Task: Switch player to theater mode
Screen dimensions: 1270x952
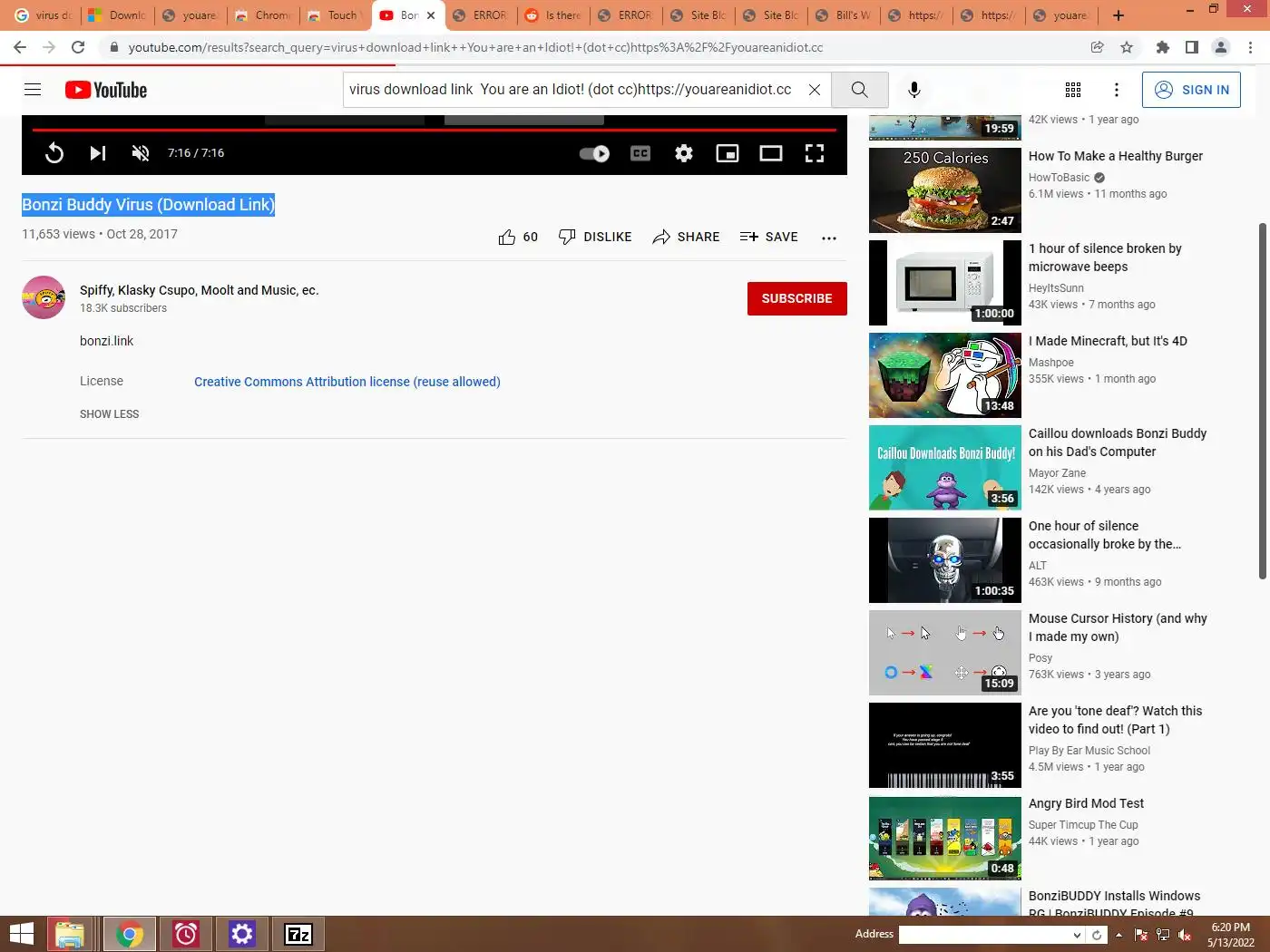Action: point(771,153)
